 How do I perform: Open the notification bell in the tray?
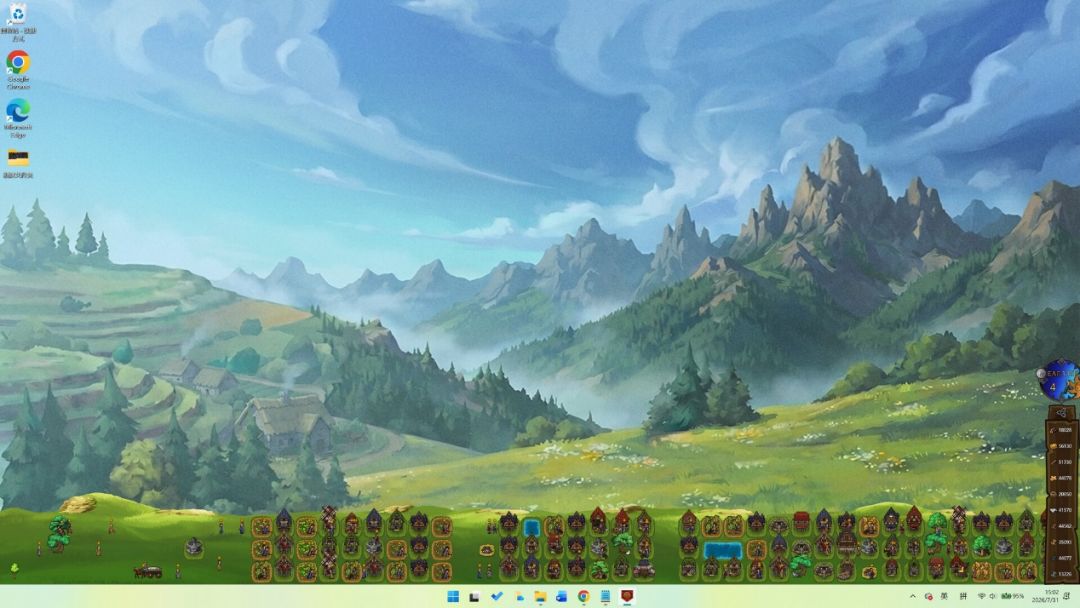tap(1067, 596)
